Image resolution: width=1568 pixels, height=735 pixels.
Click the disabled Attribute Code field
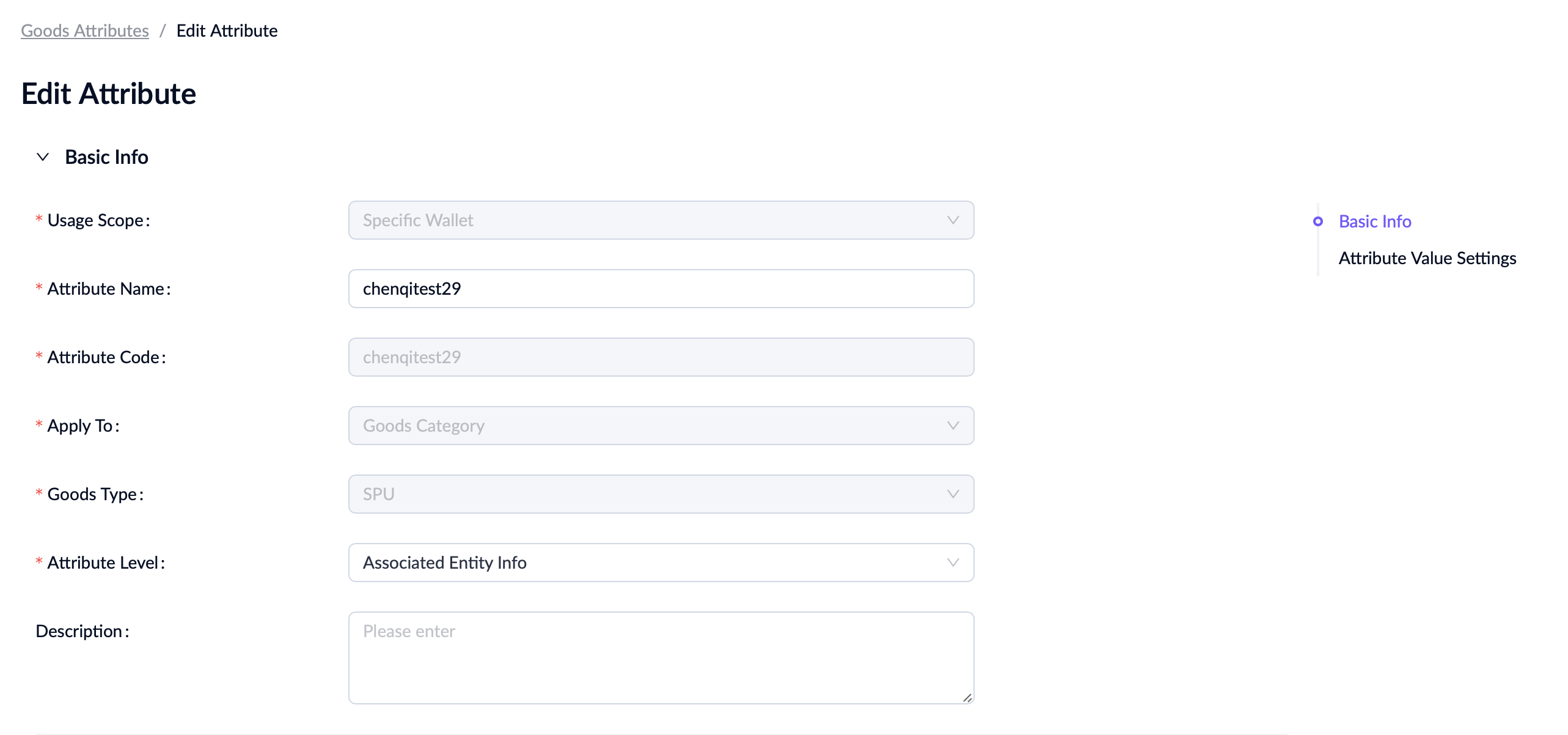(x=661, y=357)
